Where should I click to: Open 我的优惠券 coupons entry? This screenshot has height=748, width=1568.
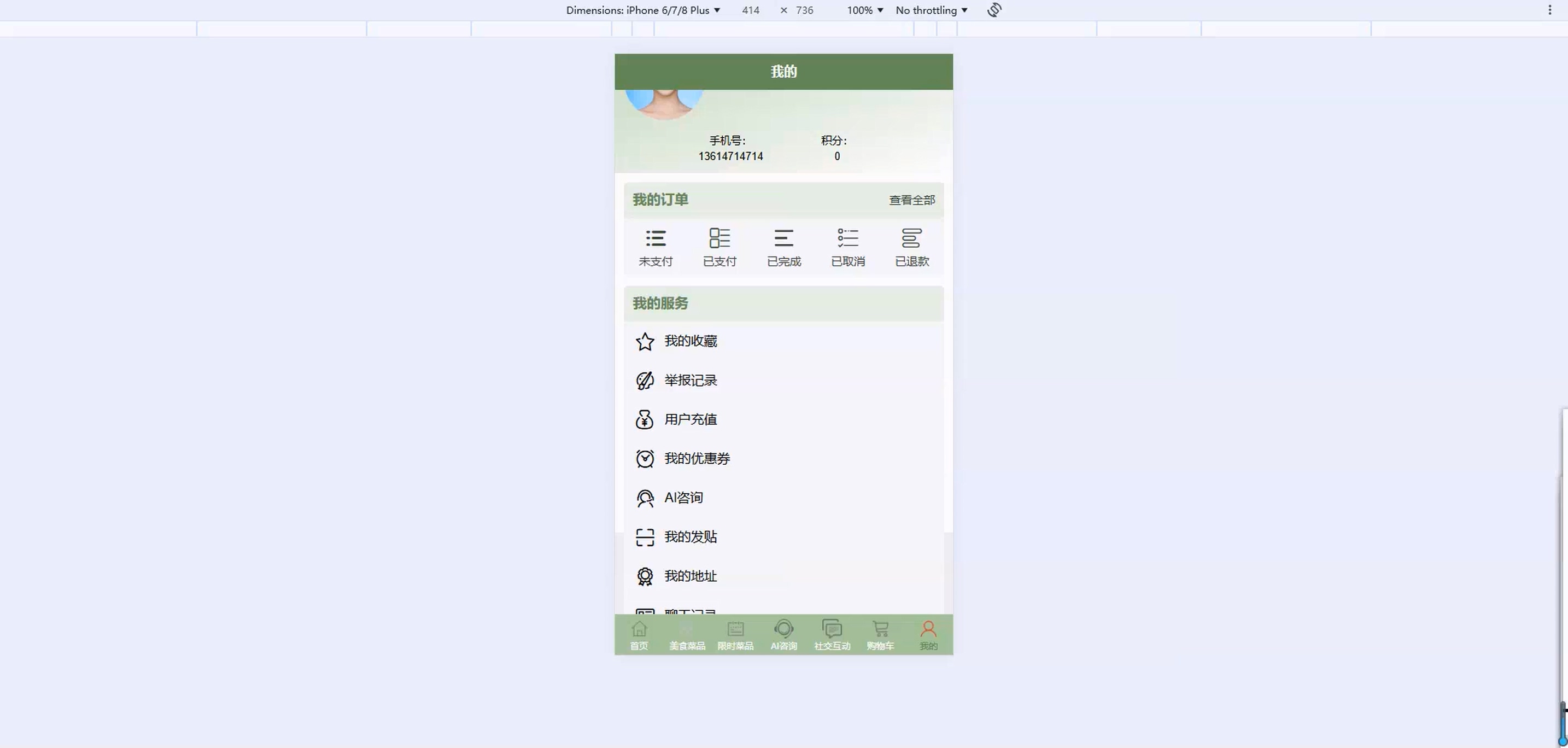point(697,459)
